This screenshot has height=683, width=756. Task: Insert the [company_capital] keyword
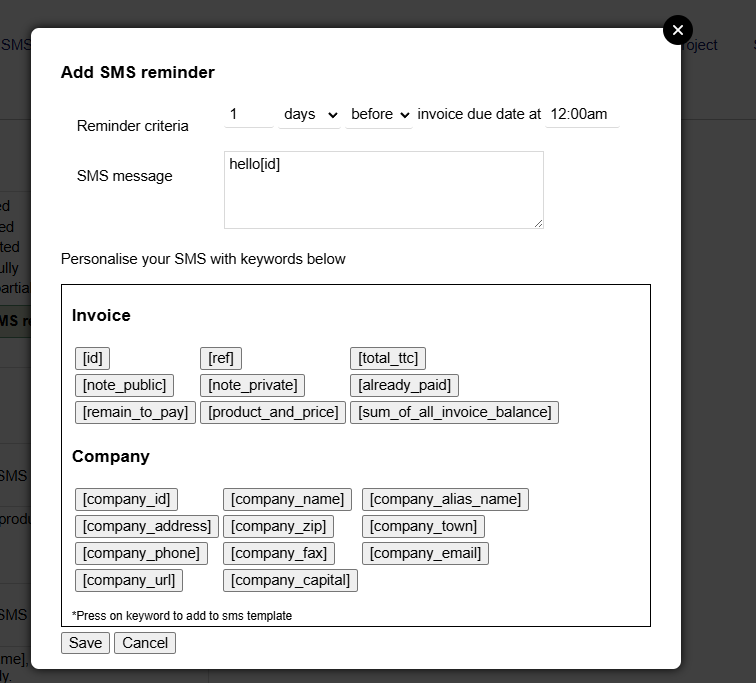coord(290,580)
